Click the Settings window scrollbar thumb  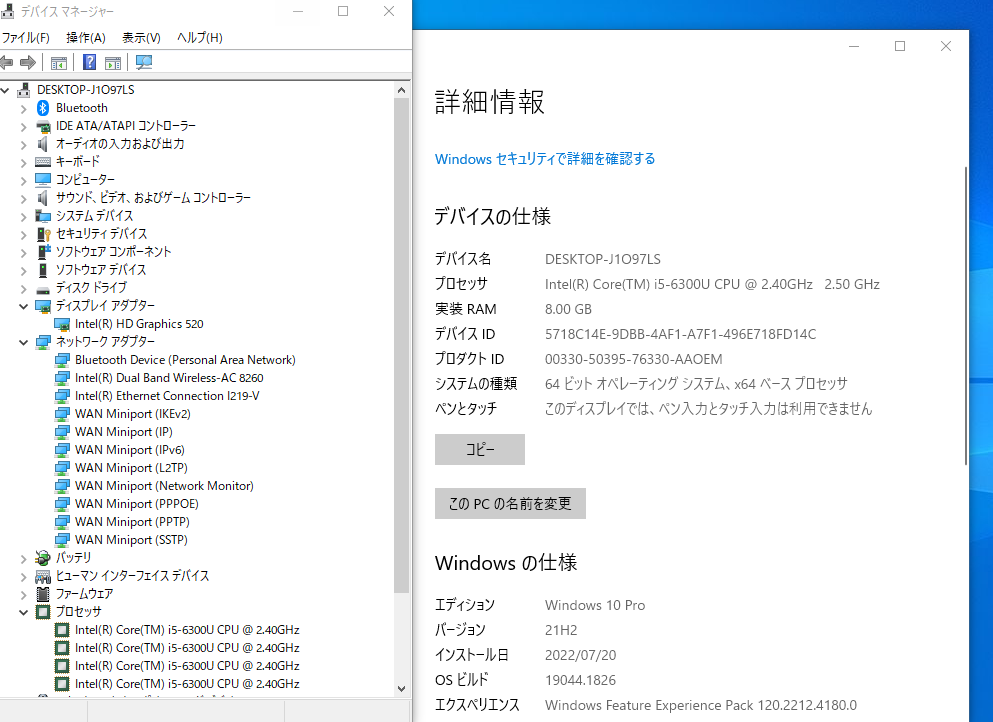click(x=966, y=317)
